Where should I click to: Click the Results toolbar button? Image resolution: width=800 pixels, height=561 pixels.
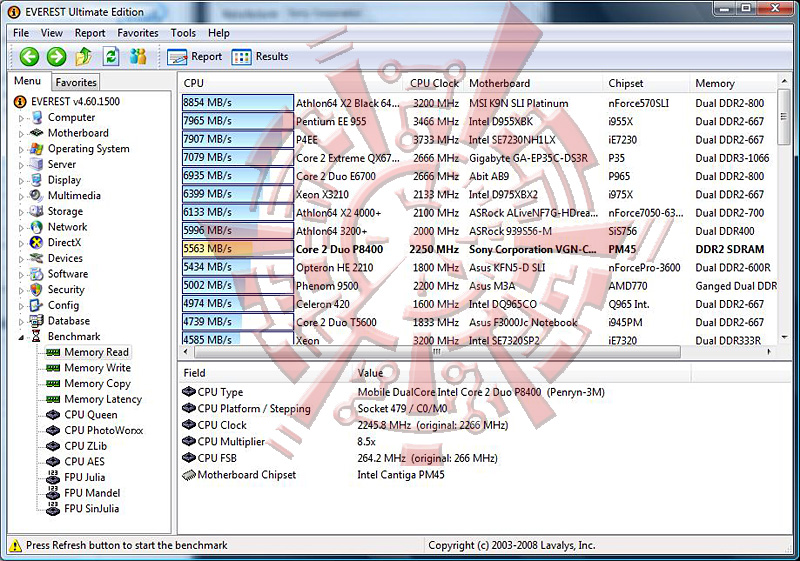pos(260,57)
